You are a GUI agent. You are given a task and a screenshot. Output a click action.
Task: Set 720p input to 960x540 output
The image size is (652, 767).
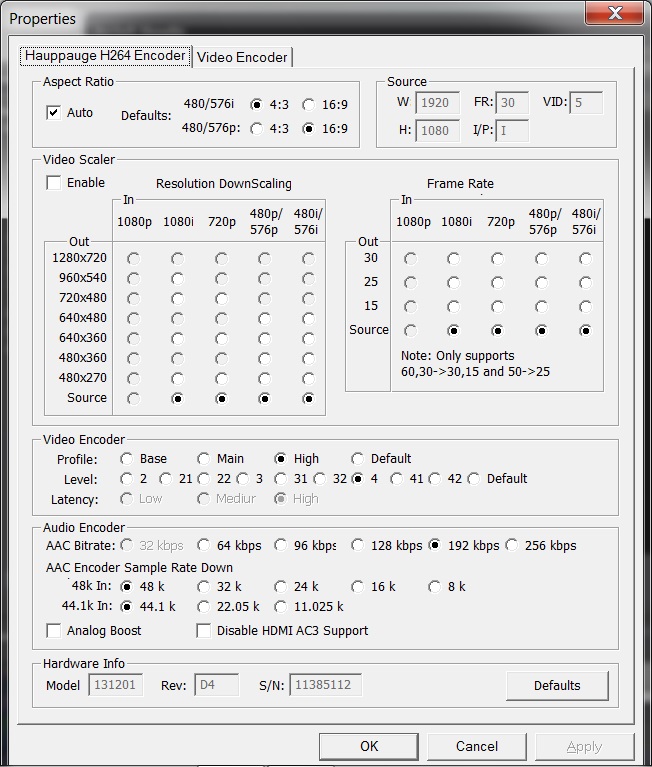point(222,278)
